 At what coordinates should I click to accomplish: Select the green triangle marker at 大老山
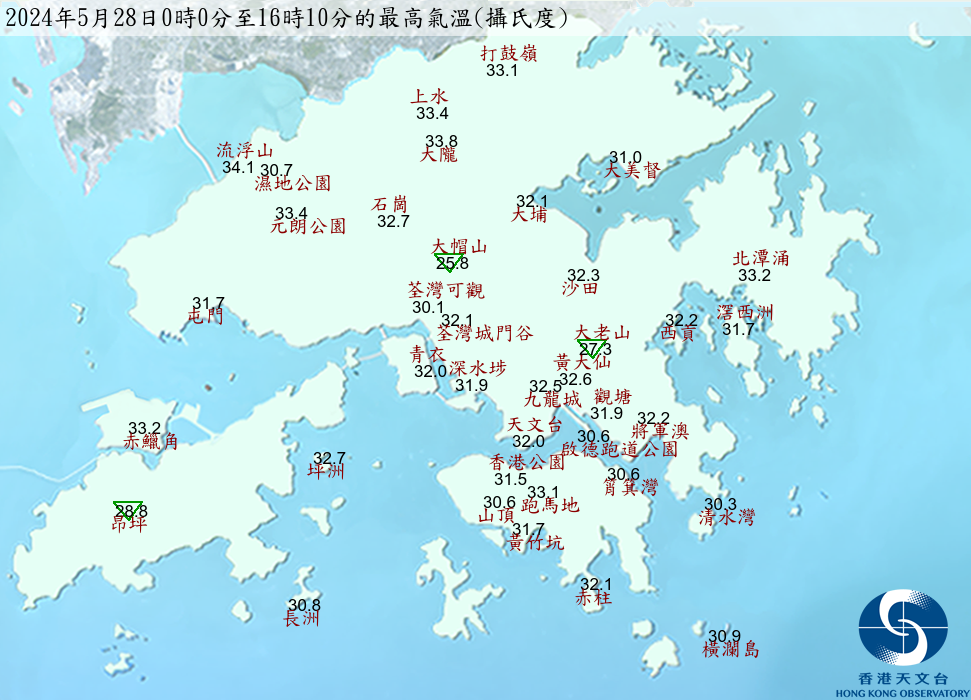[591, 348]
